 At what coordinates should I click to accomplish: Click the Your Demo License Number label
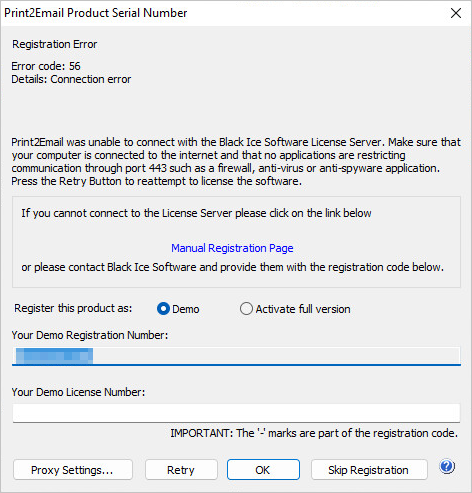click(78, 392)
